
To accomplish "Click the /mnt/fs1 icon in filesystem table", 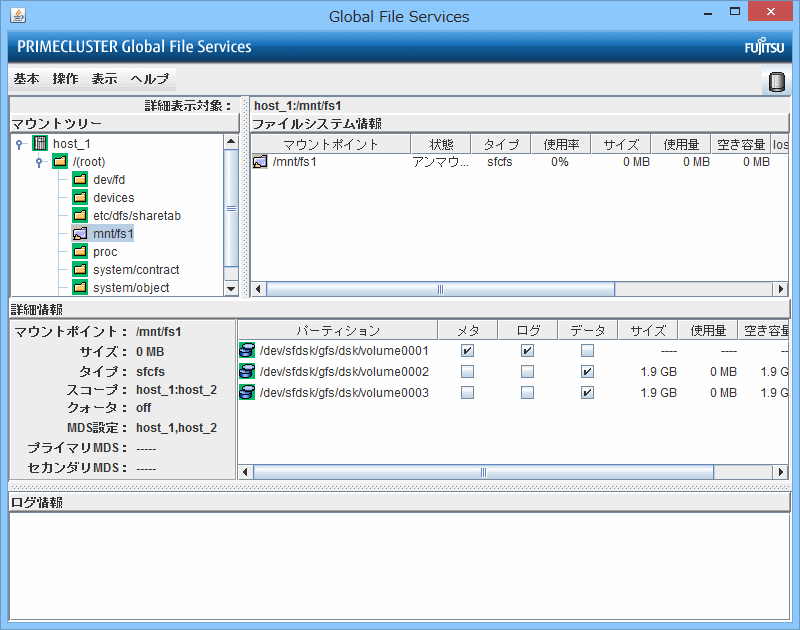I will [260, 162].
